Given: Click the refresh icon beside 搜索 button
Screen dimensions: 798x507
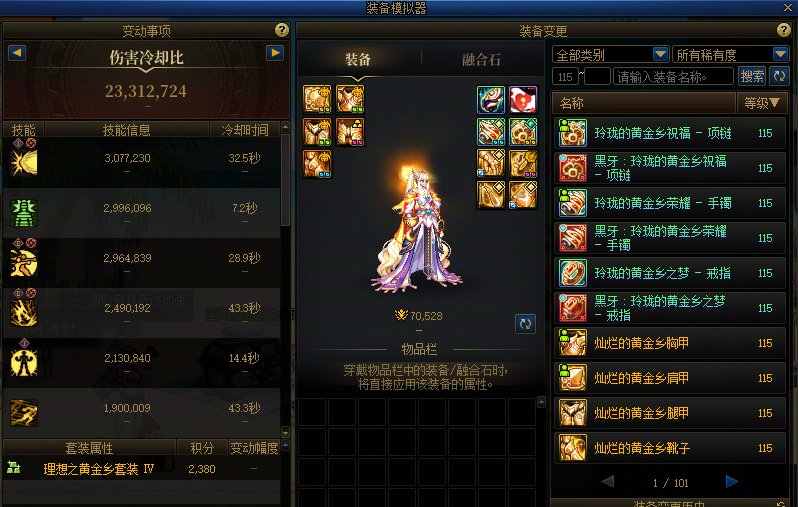Looking at the screenshot, I should (x=779, y=76).
